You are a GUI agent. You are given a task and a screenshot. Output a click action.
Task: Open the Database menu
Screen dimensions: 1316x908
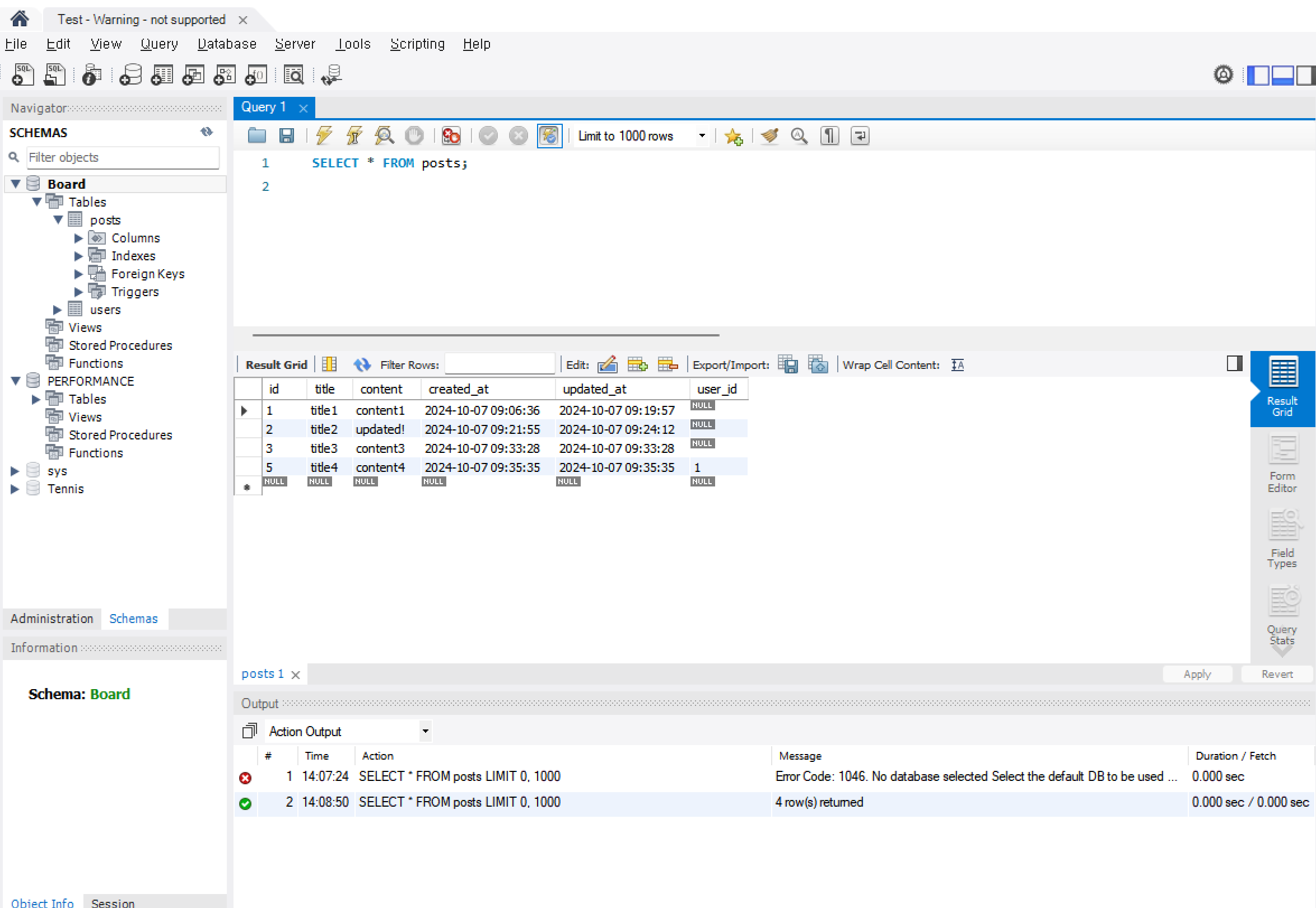(226, 44)
